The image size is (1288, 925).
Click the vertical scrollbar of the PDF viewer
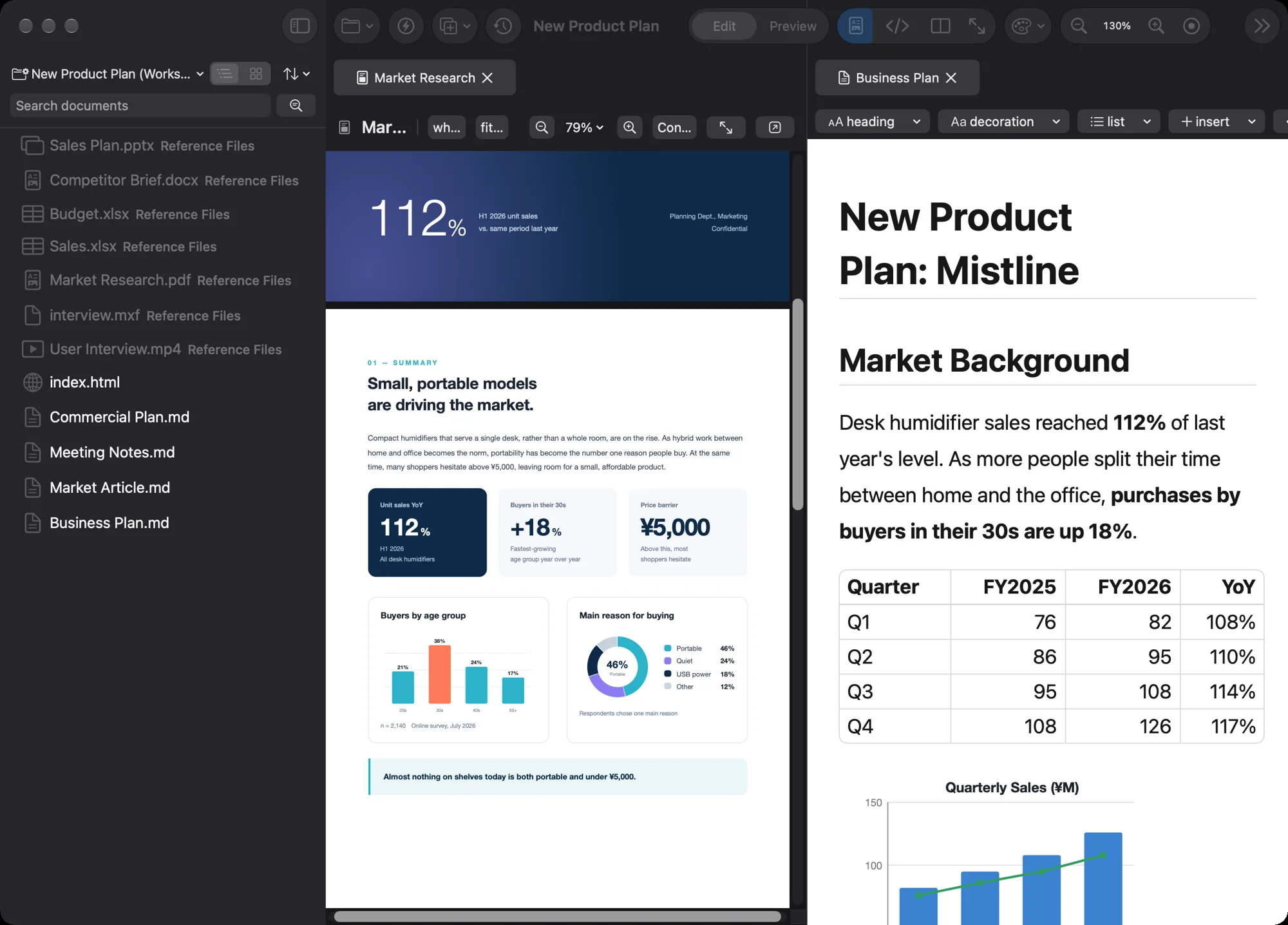click(x=798, y=405)
